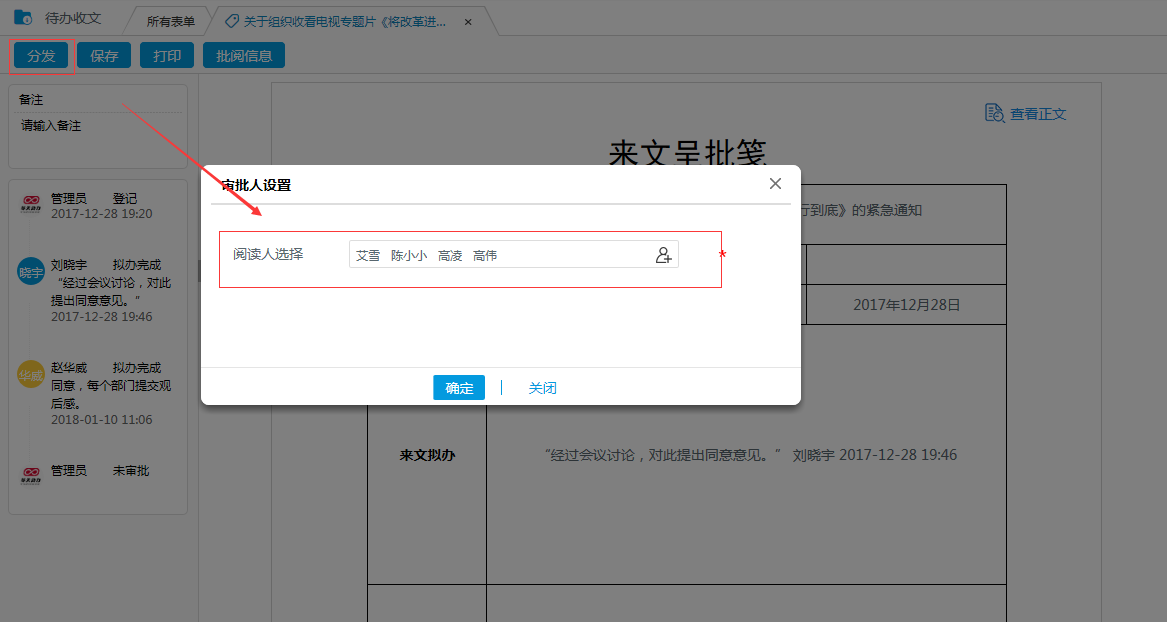Confirm reader settings with 确定
1167x622 pixels.
click(458, 388)
